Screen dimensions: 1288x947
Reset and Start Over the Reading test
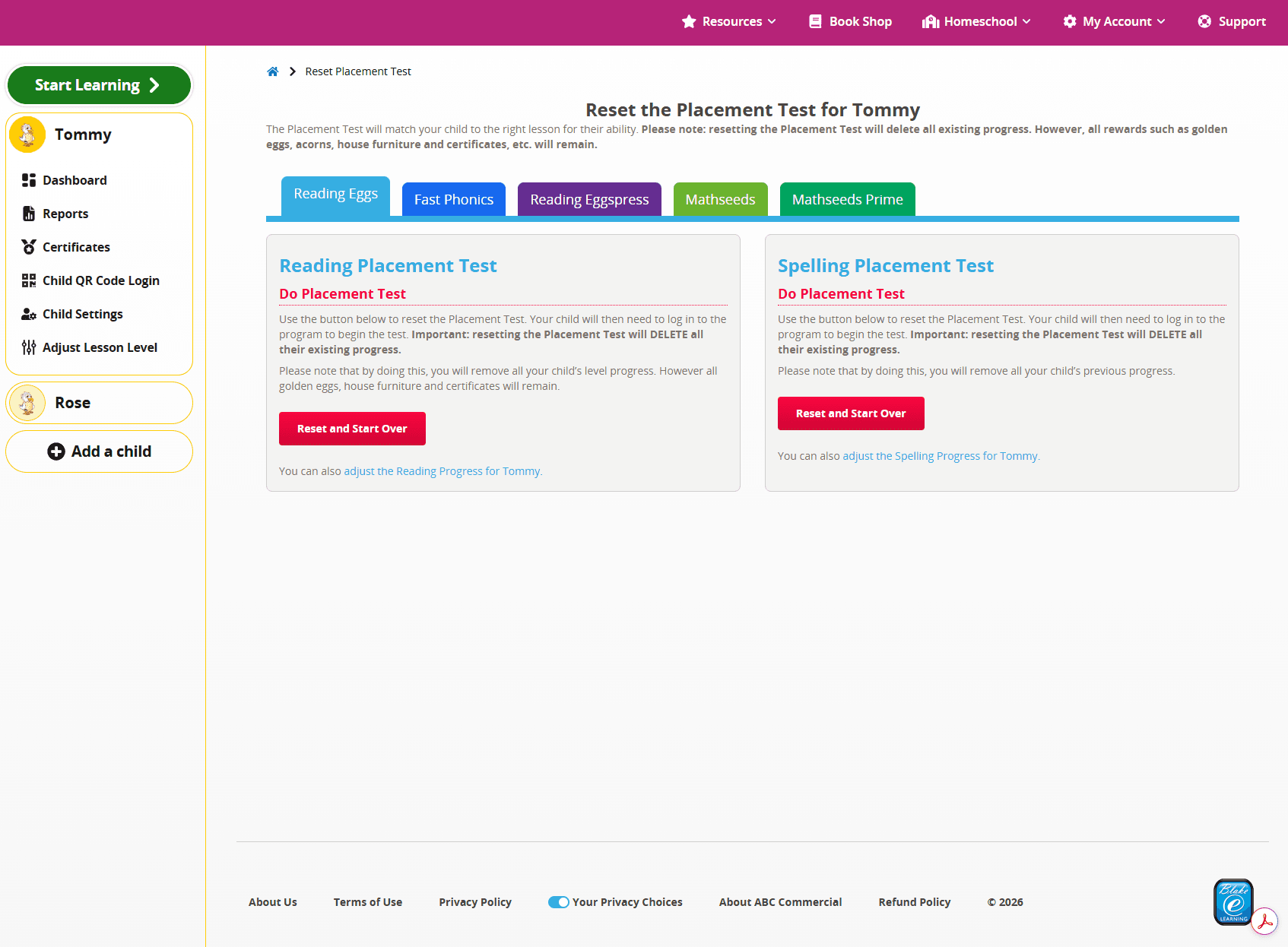352,429
